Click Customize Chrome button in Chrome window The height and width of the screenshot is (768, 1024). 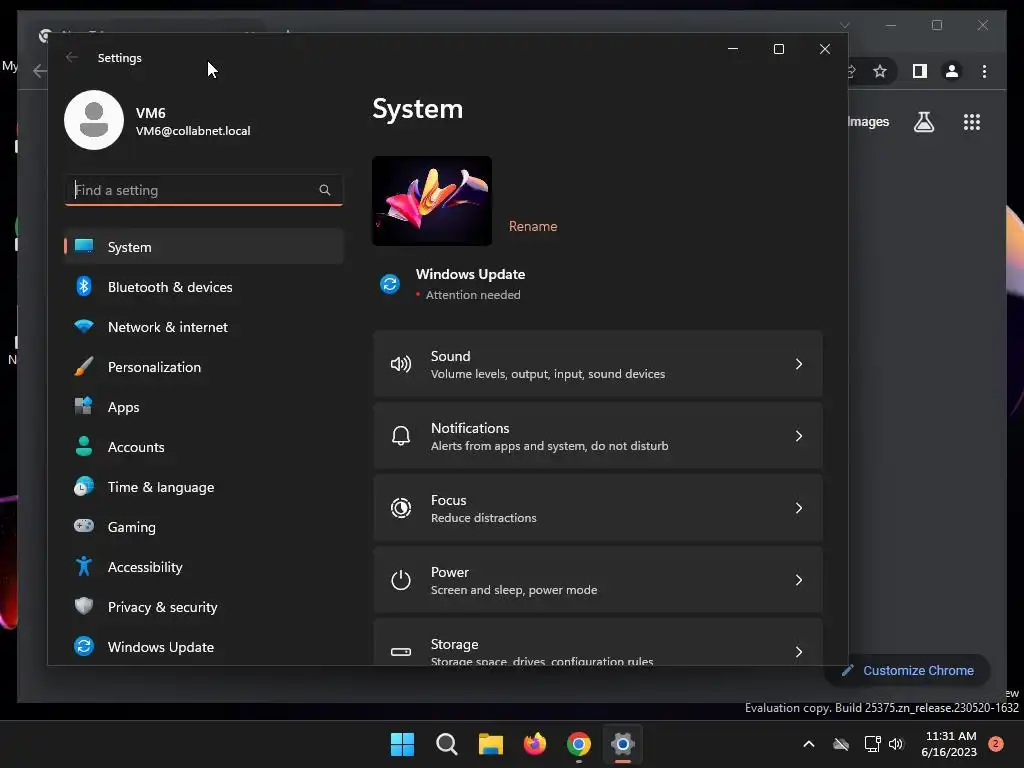click(x=908, y=670)
